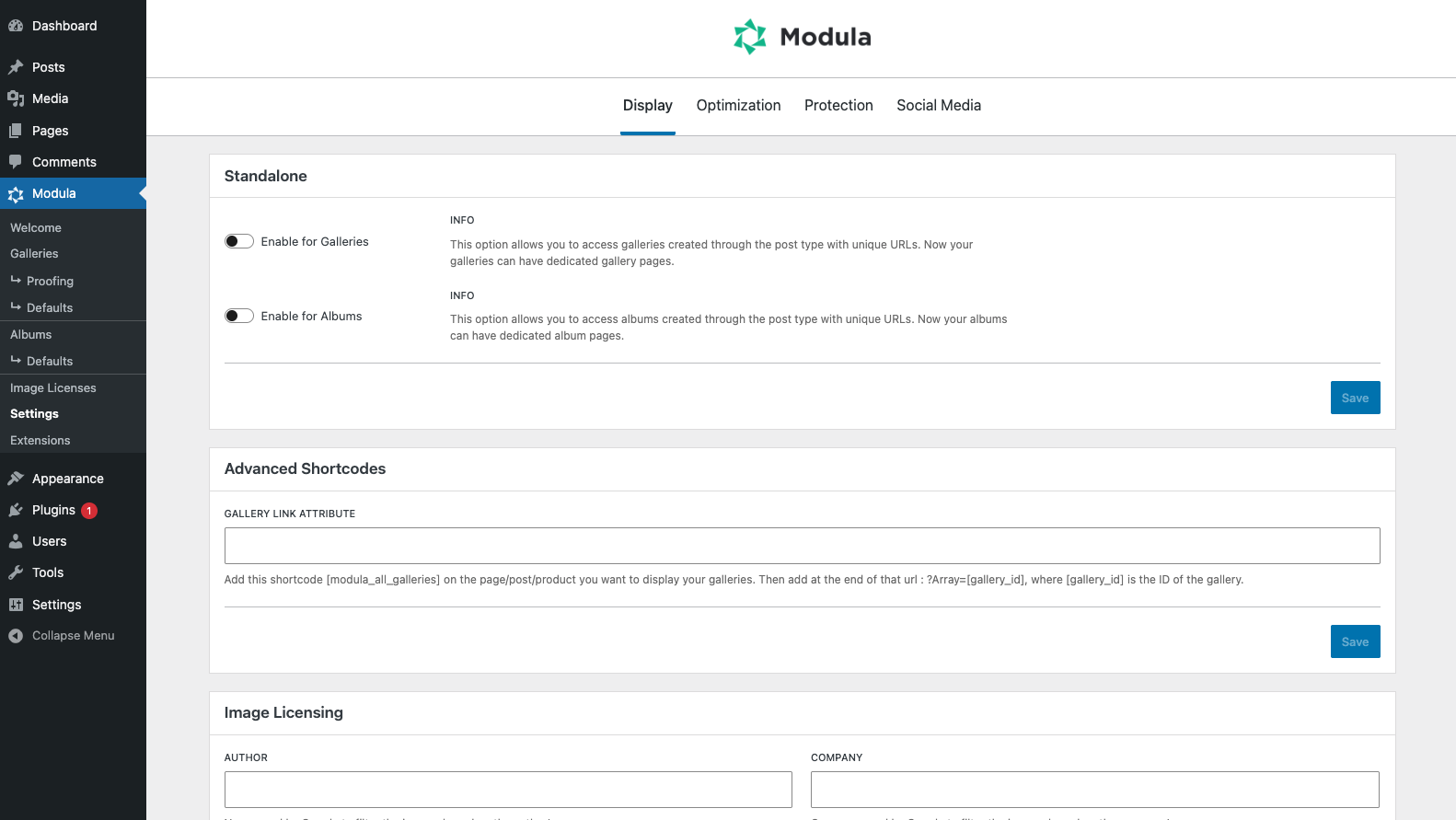1456x820 pixels.
Task: Open Media via its sidebar icon
Action: (16, 98)
